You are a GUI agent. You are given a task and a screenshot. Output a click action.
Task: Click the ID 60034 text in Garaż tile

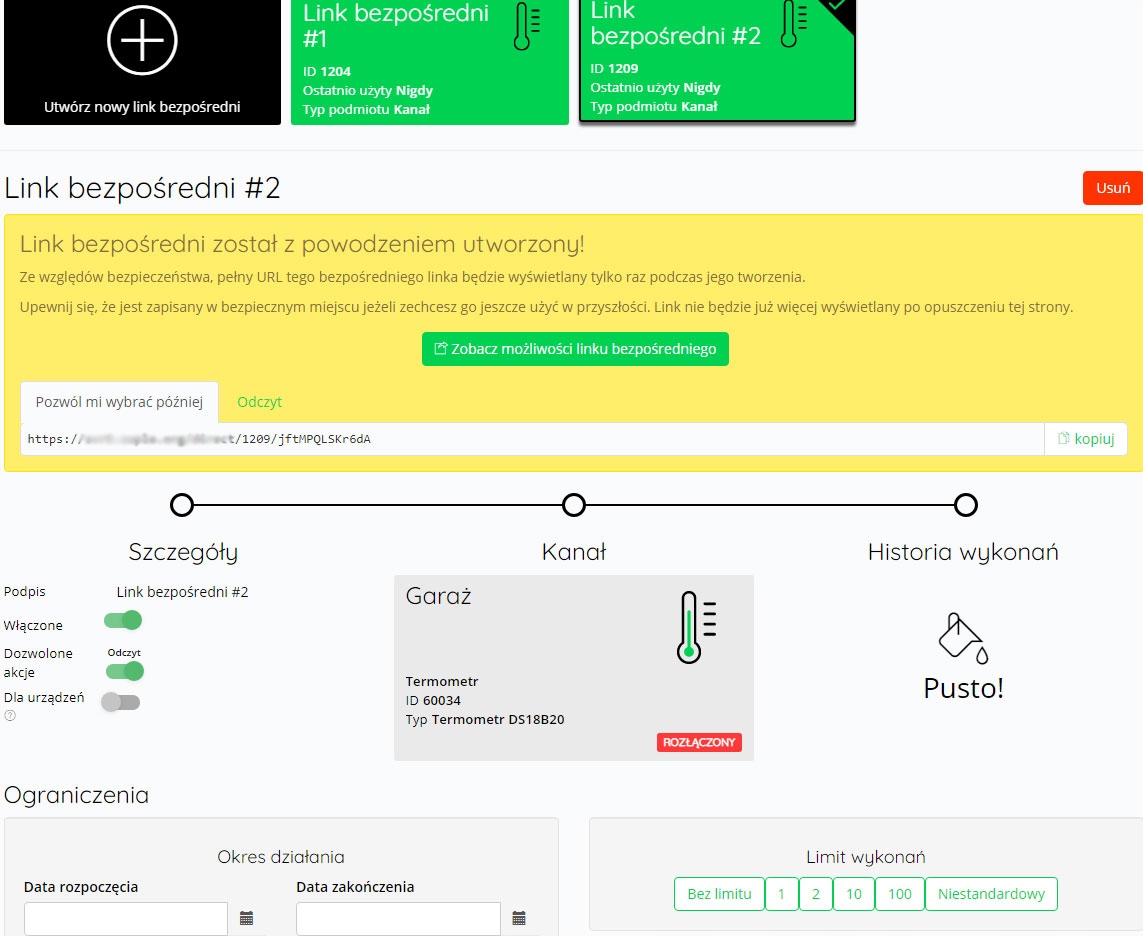(433, 701)
